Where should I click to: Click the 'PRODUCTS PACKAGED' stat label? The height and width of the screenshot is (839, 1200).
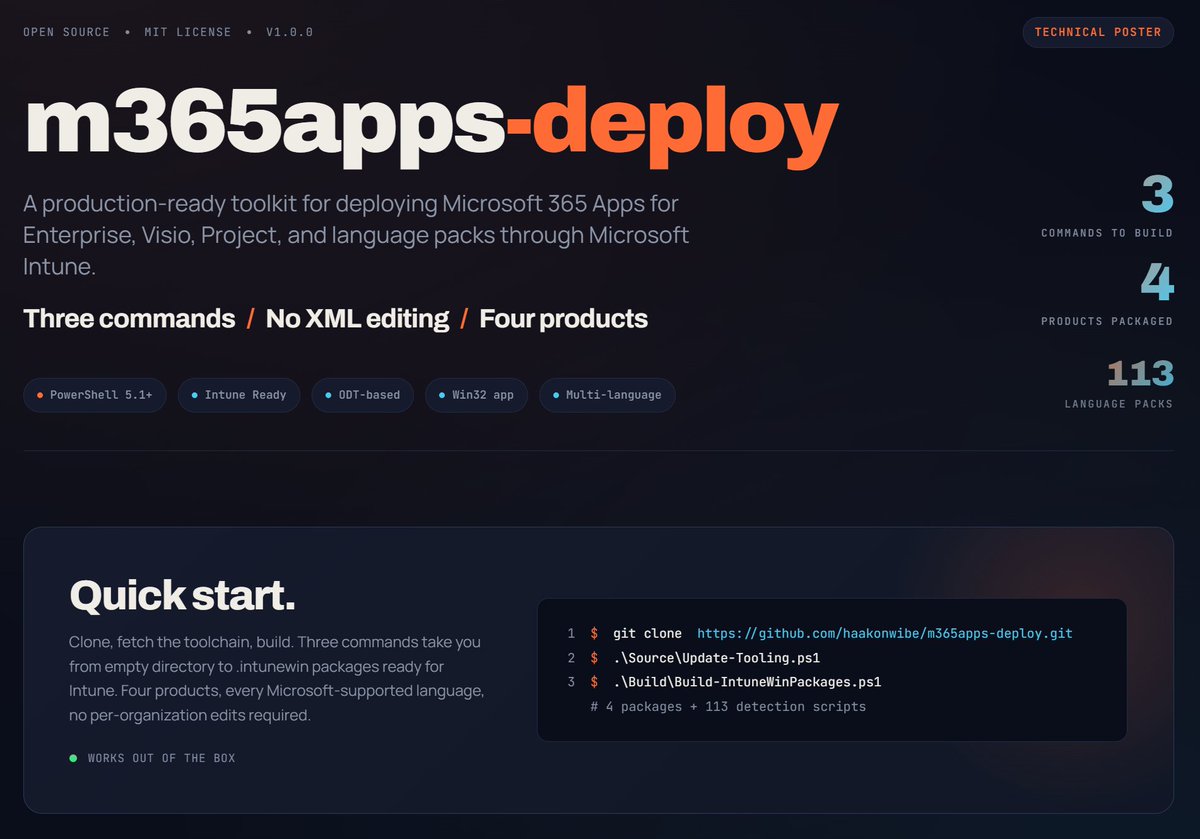tap(1107, 322)
